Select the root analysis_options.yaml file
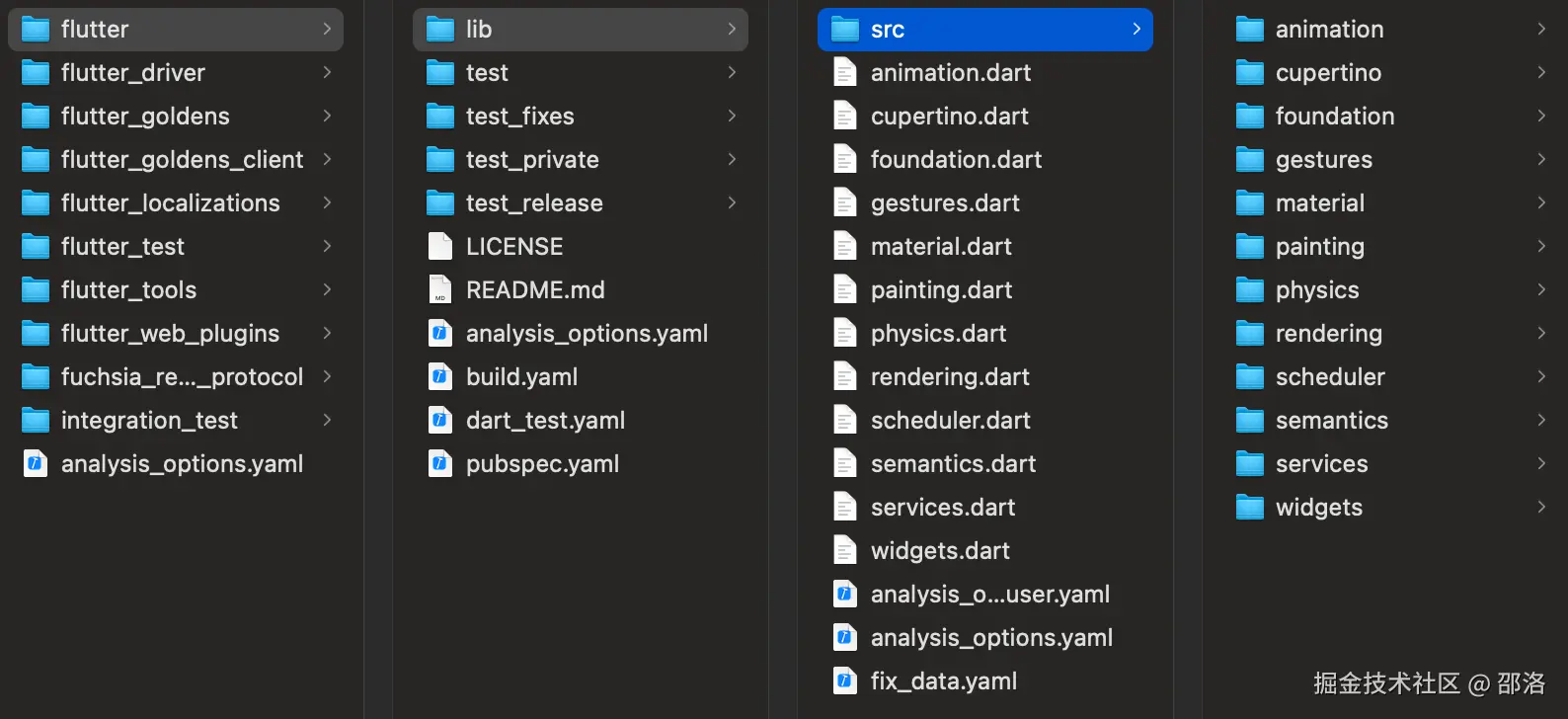1568x719 pixels. pos(182,464)
